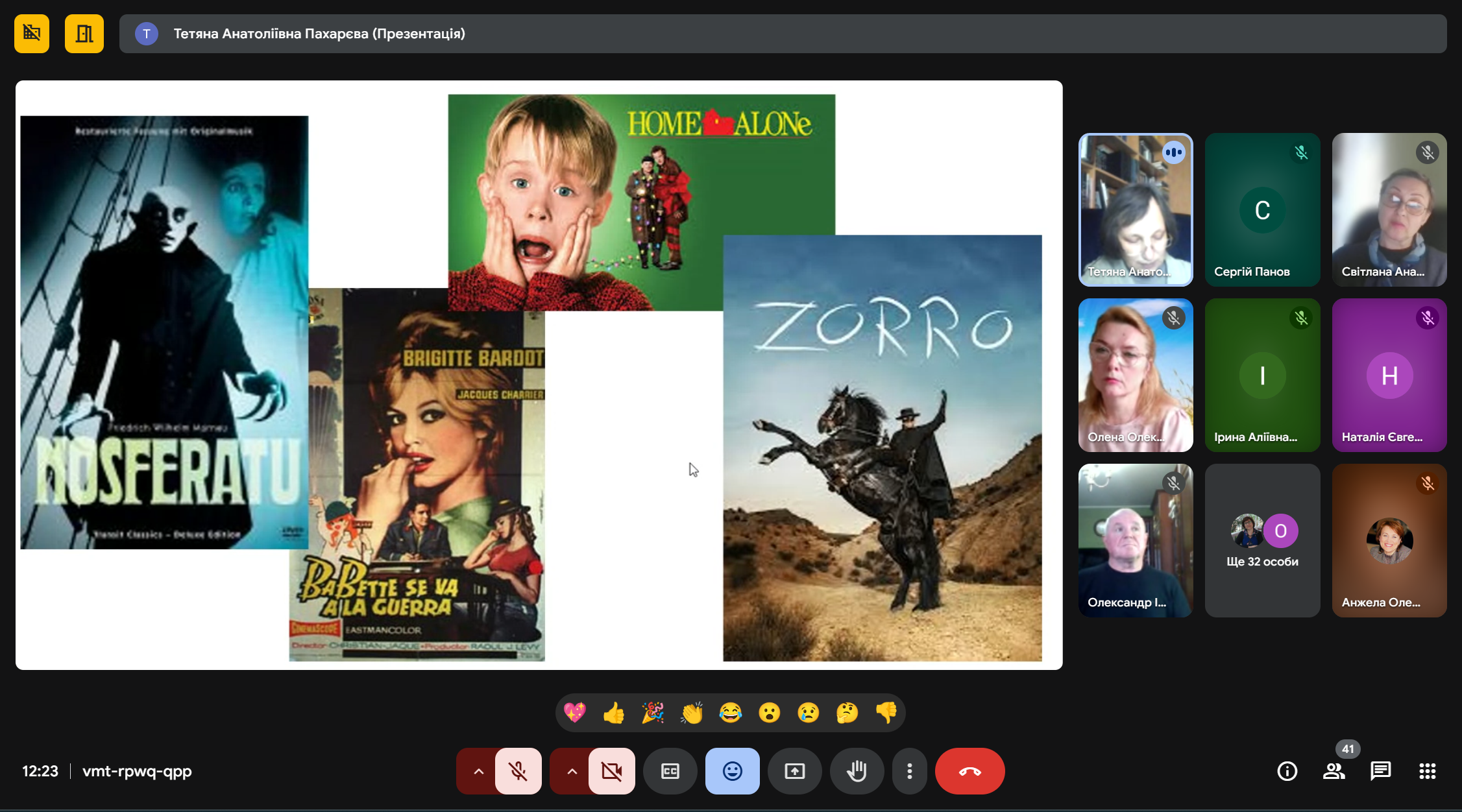Click the T avatar in presentation title bar
Screen dimensions: 1462x812
pos(147,34)
